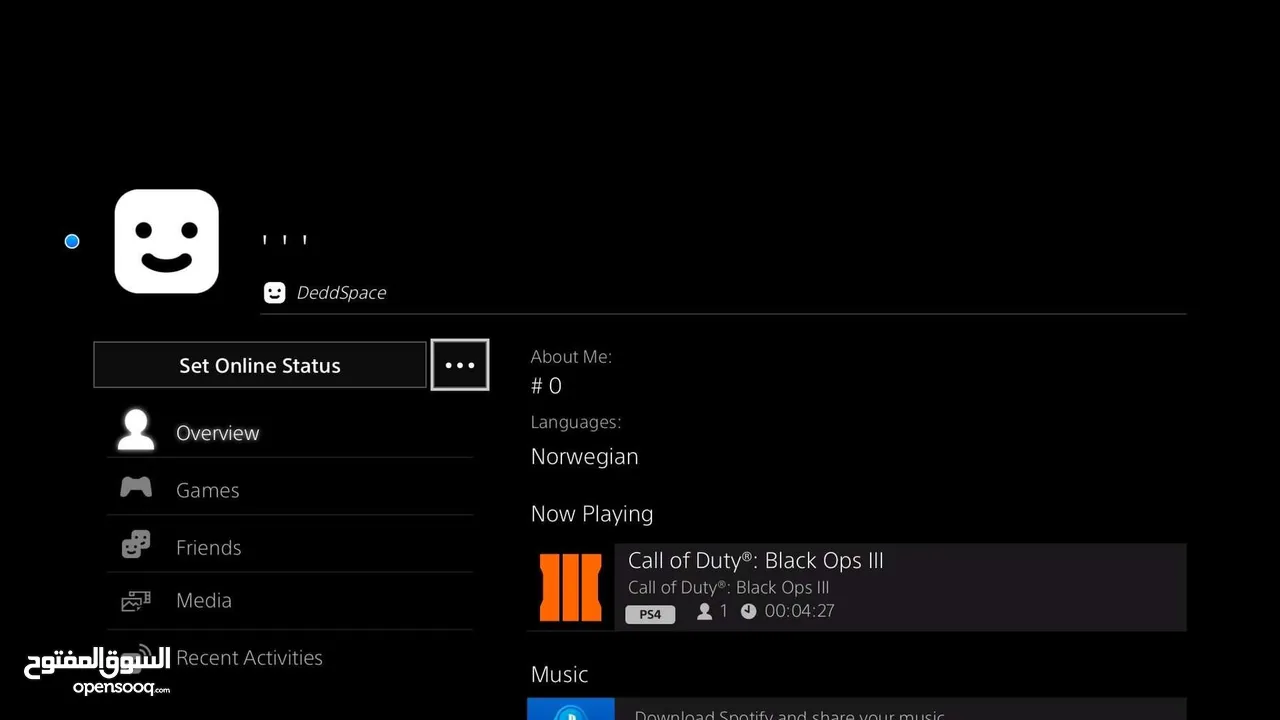Click the blue Music service icon
1280x720 pixels.
[571, 709]
